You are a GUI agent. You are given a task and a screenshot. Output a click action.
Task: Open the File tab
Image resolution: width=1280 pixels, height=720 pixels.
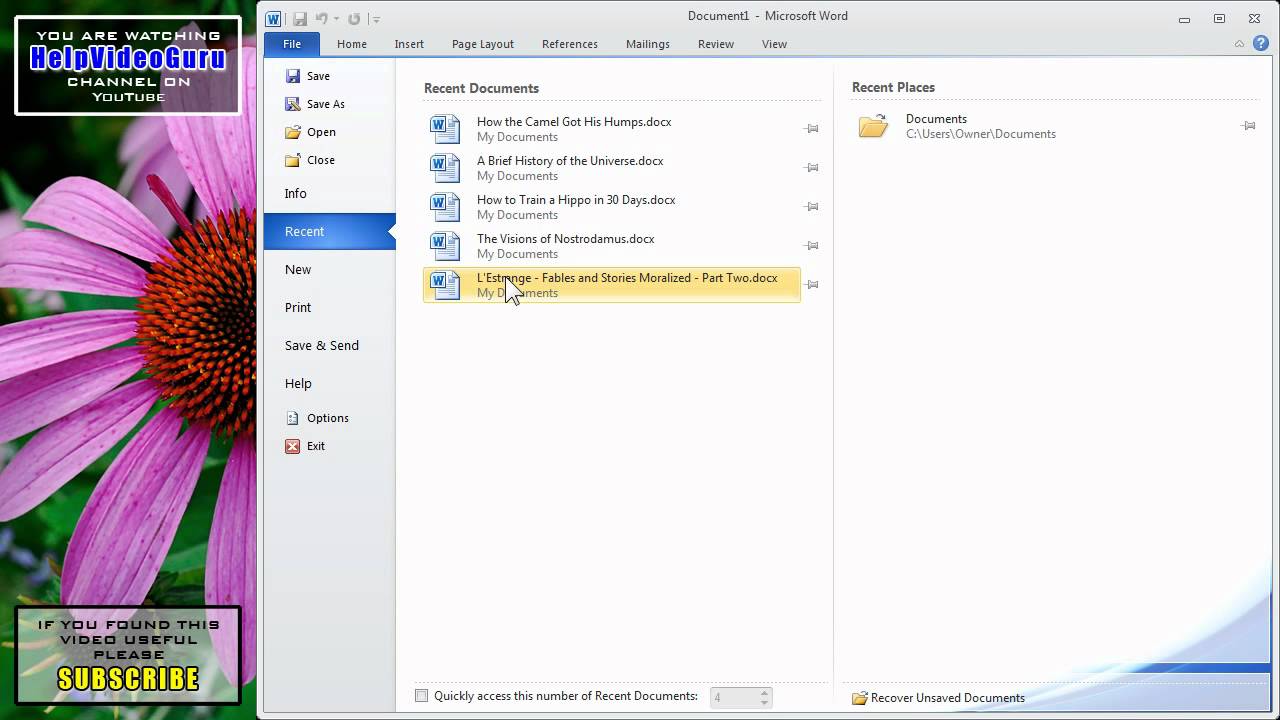(x=292, y=44)
